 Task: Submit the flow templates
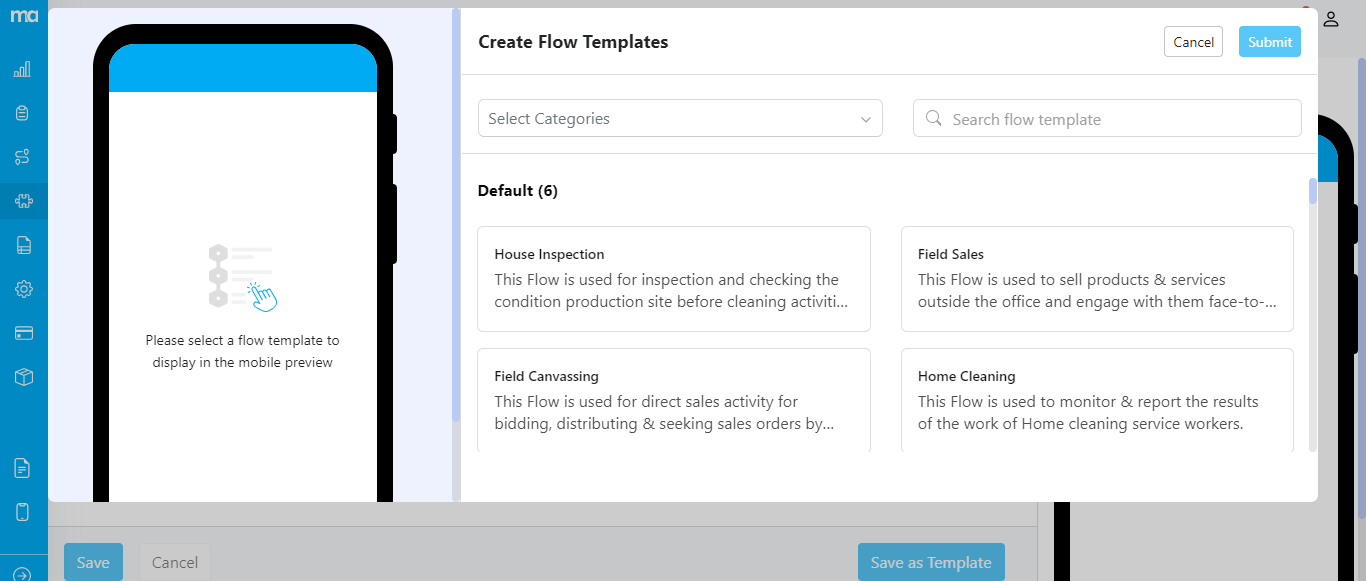(x=1269, y=41)
